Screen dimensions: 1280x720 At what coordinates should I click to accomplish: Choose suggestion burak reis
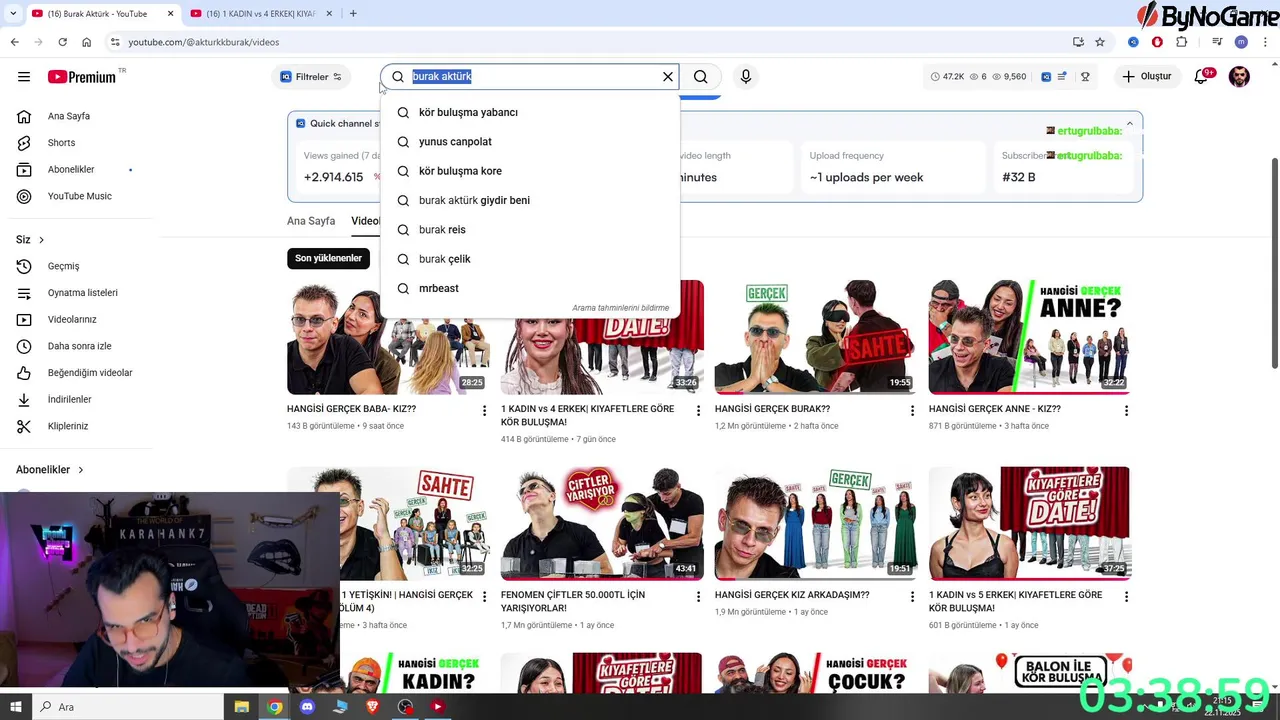(530, 230)
